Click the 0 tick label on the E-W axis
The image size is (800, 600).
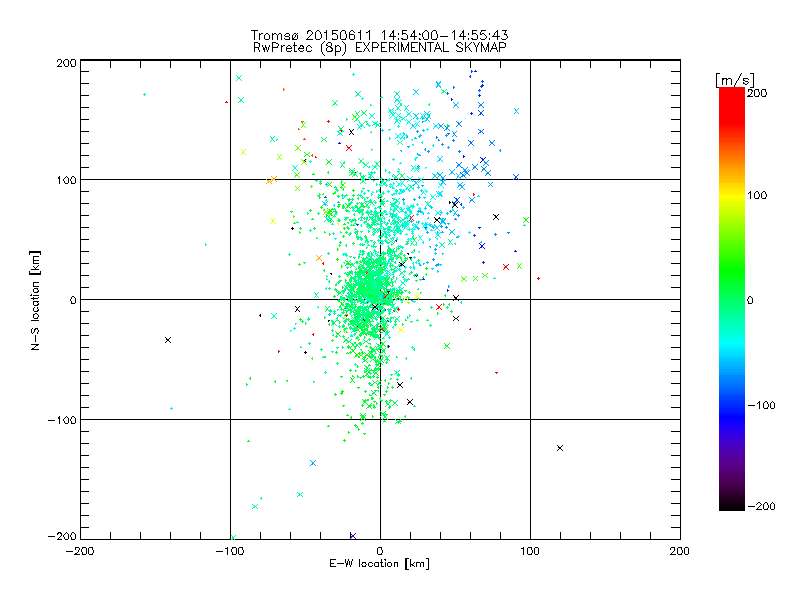click(x=380, y=551)
